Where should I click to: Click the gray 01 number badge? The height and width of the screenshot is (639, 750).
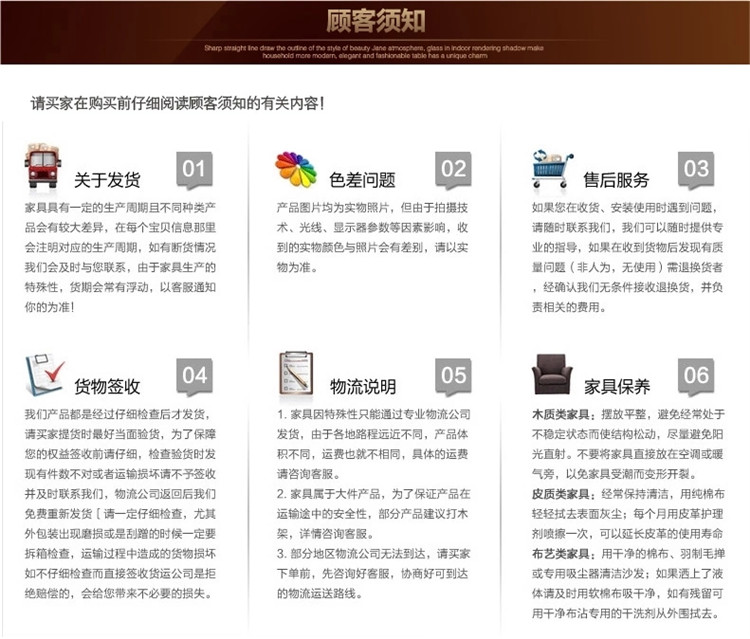194,170
